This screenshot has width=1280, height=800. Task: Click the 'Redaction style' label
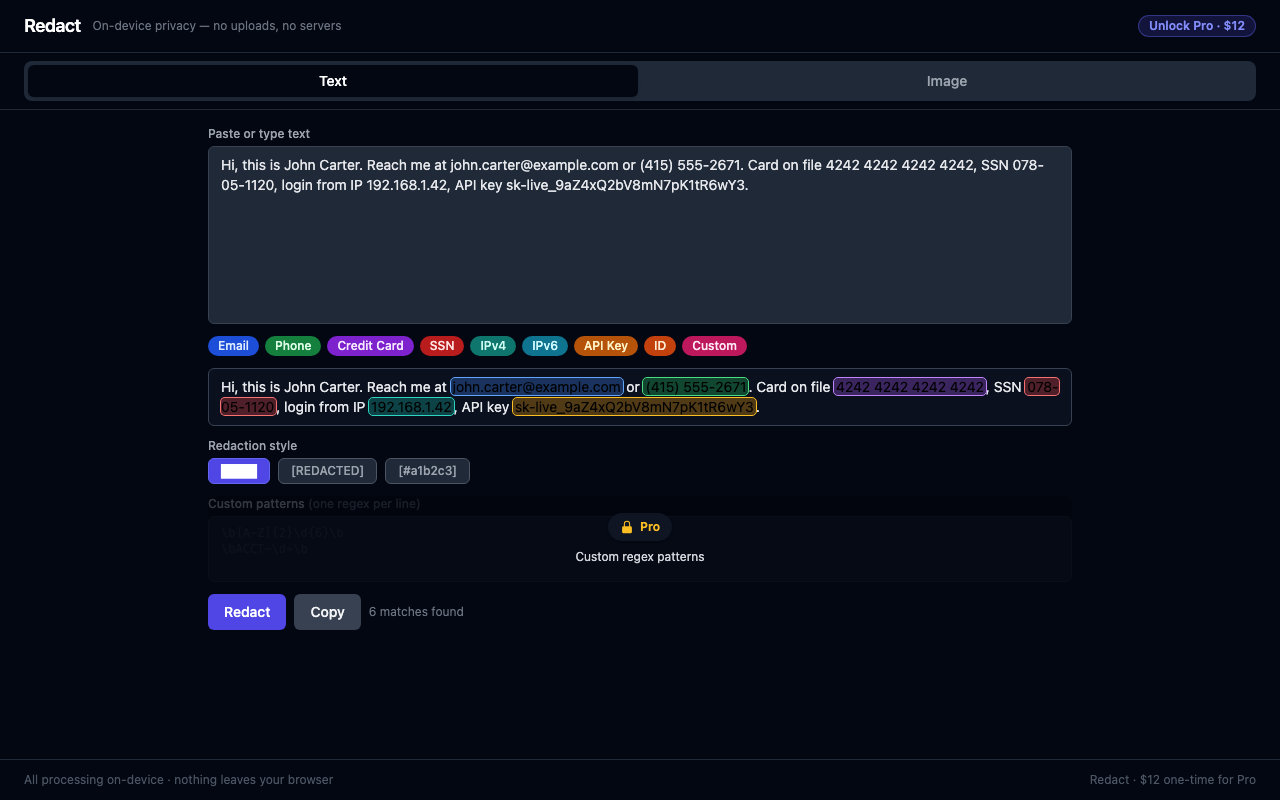pyautogui.click(x=252, y=446)
